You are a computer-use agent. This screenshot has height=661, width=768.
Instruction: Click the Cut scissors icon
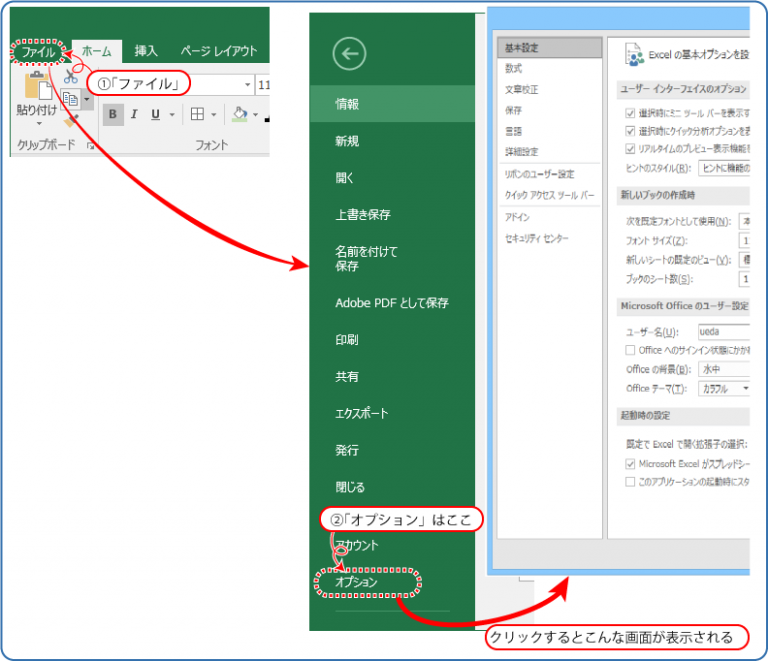click(71, 76)
